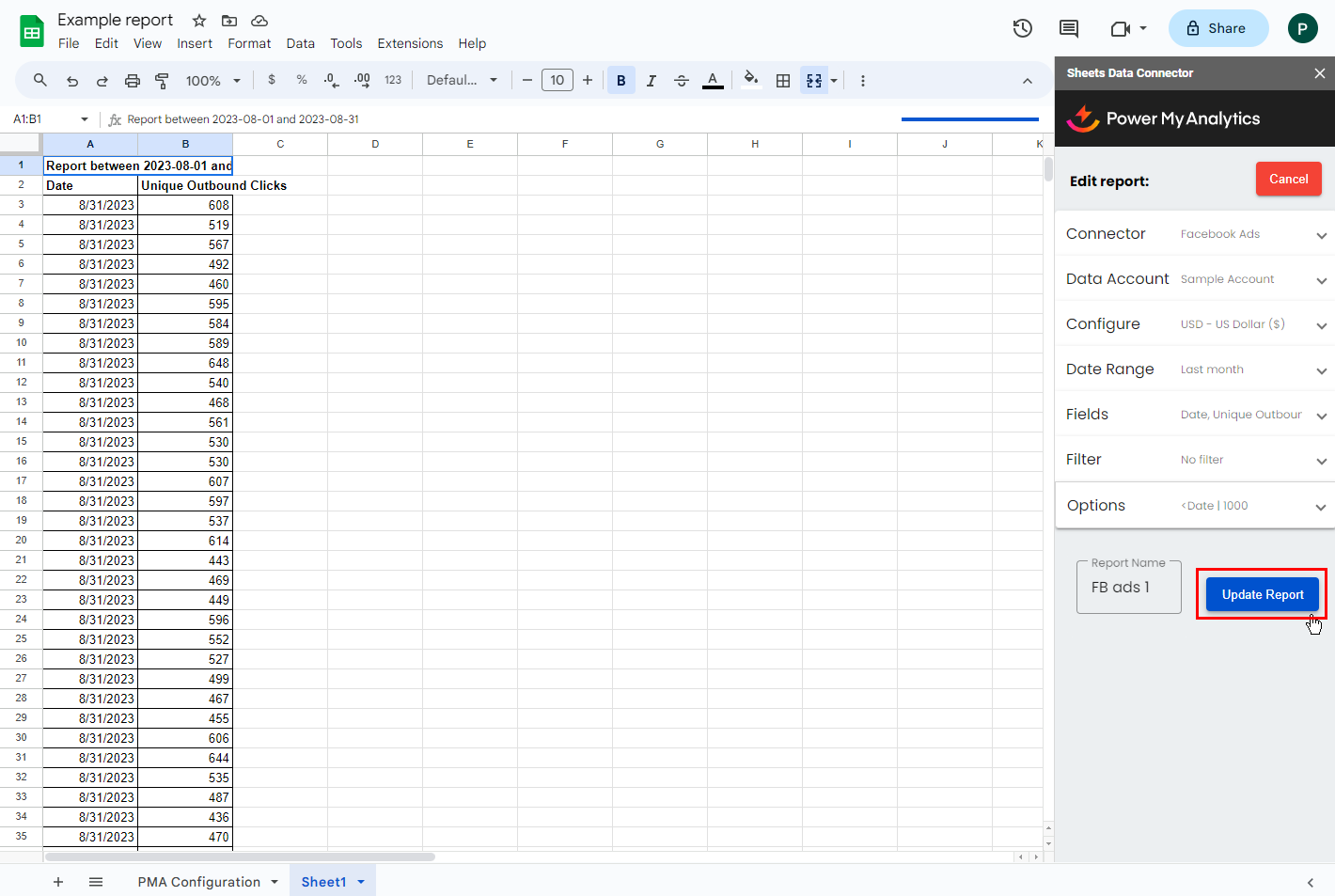Switch to PMA Configuration sheet tab
This screenshot has width=1335, height=896.
point(199,882)
